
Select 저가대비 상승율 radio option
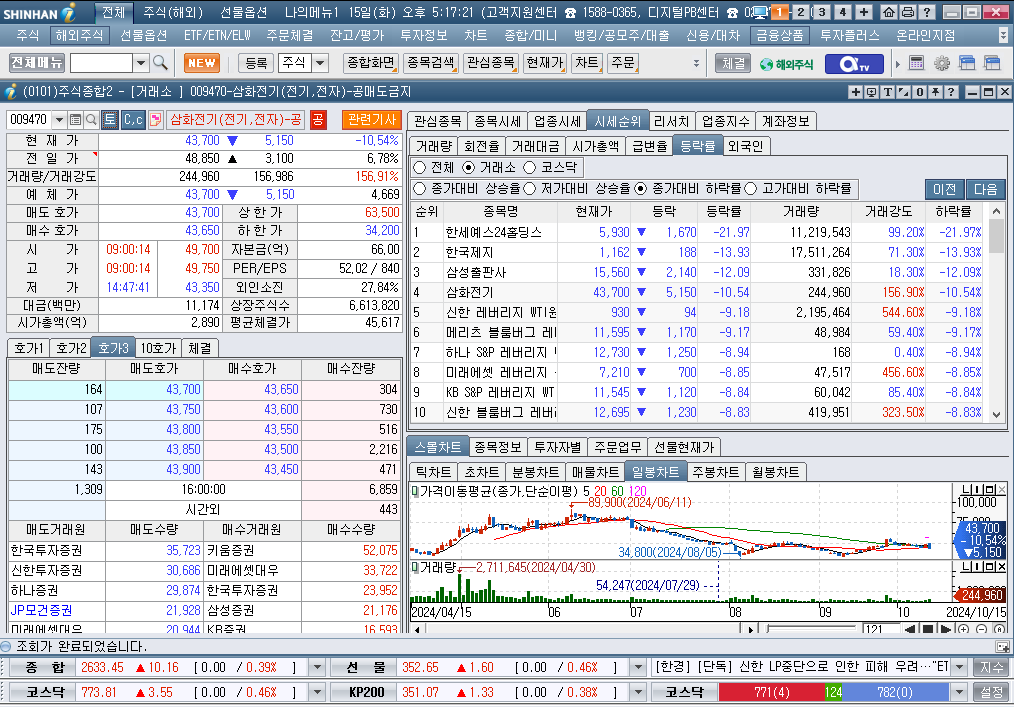[x=529, y=188]
